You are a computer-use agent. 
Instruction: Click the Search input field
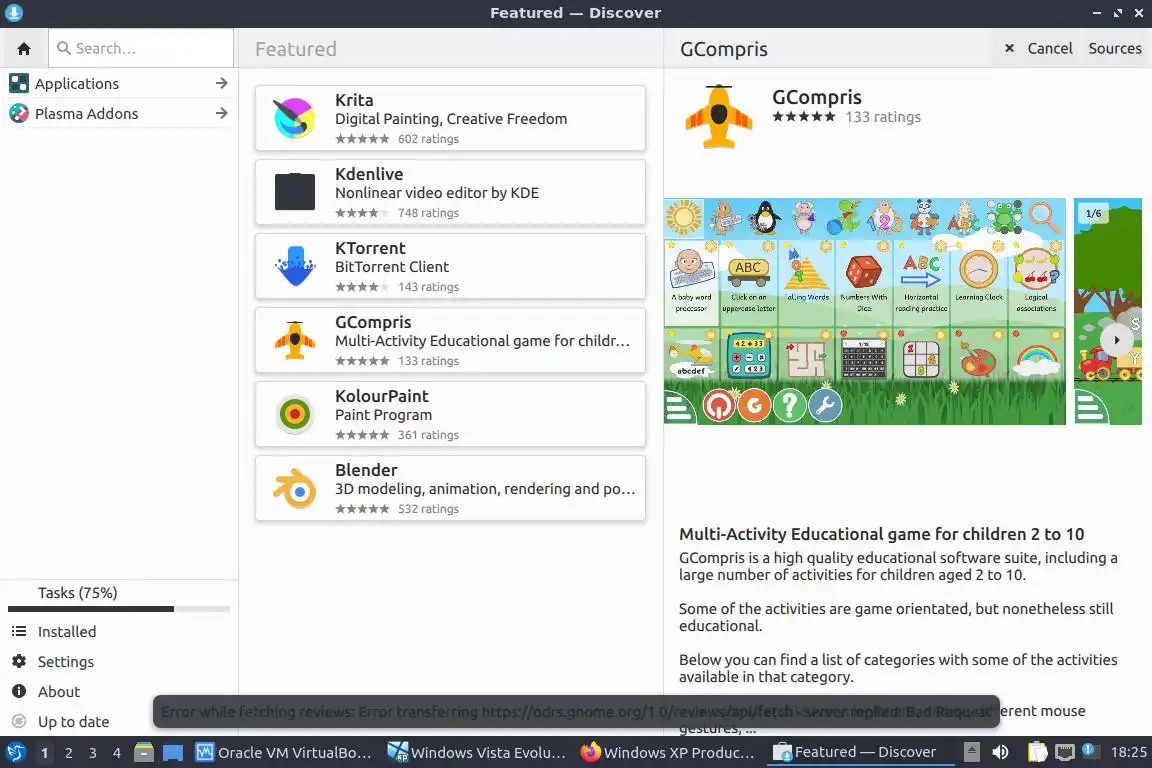[x=141, y=49]
